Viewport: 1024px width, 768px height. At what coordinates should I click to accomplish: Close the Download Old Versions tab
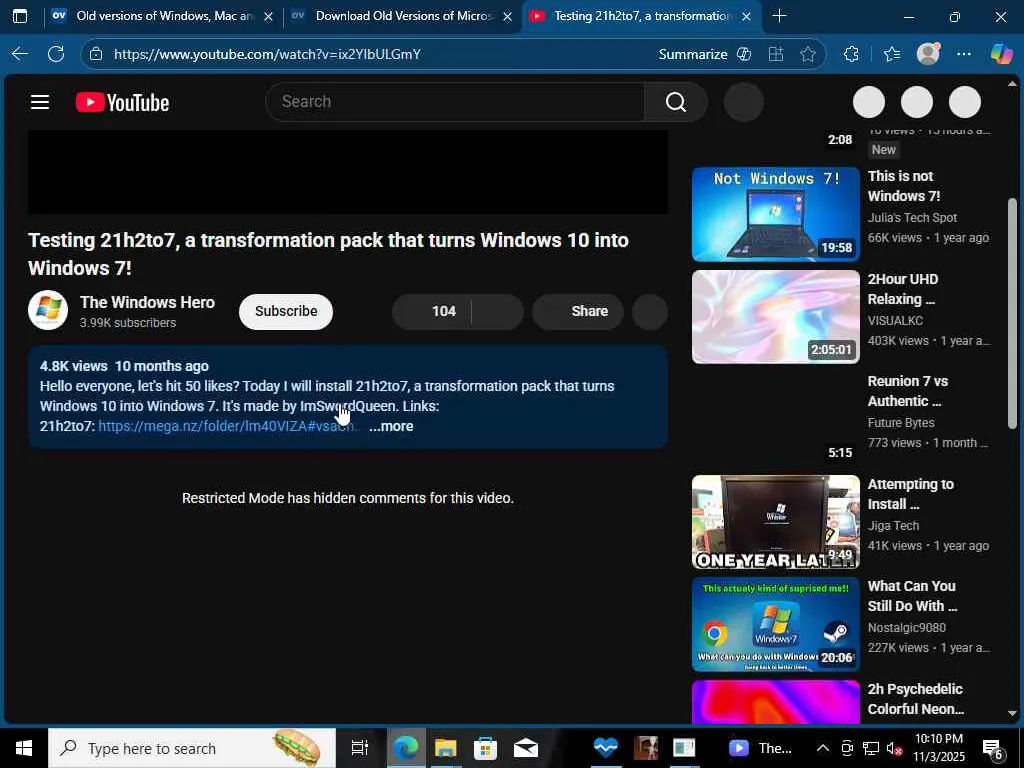click(x=507, y=16)
